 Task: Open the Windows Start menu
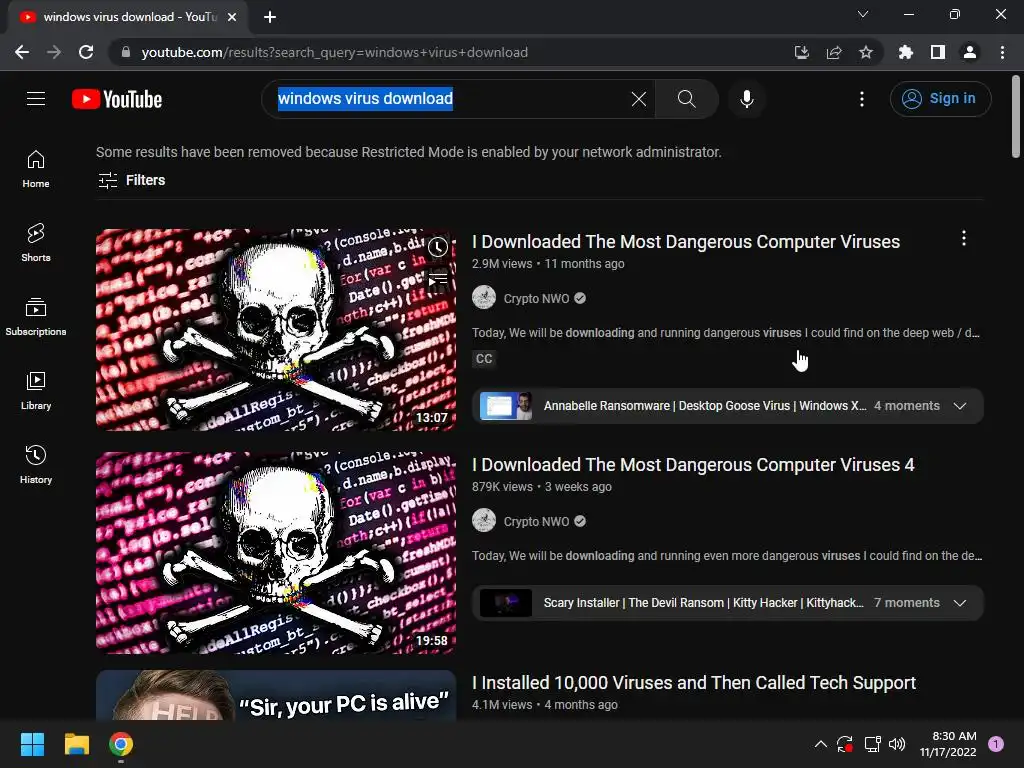32,744
